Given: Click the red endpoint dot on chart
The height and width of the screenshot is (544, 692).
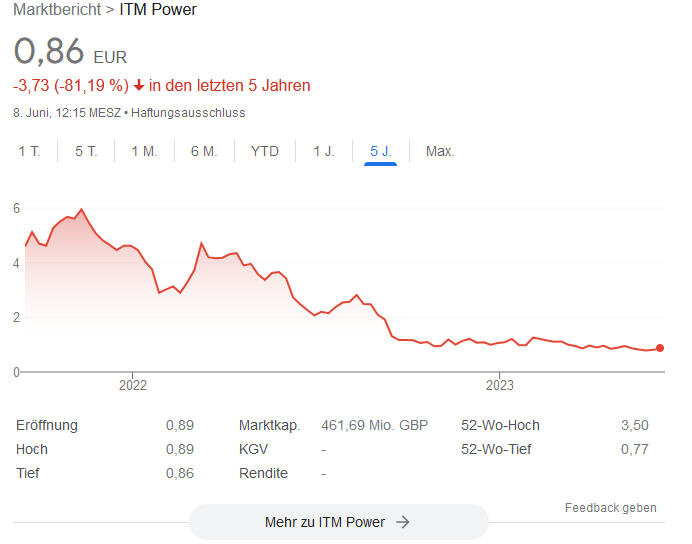Looking at the screenshot, I should click(660, 348).
